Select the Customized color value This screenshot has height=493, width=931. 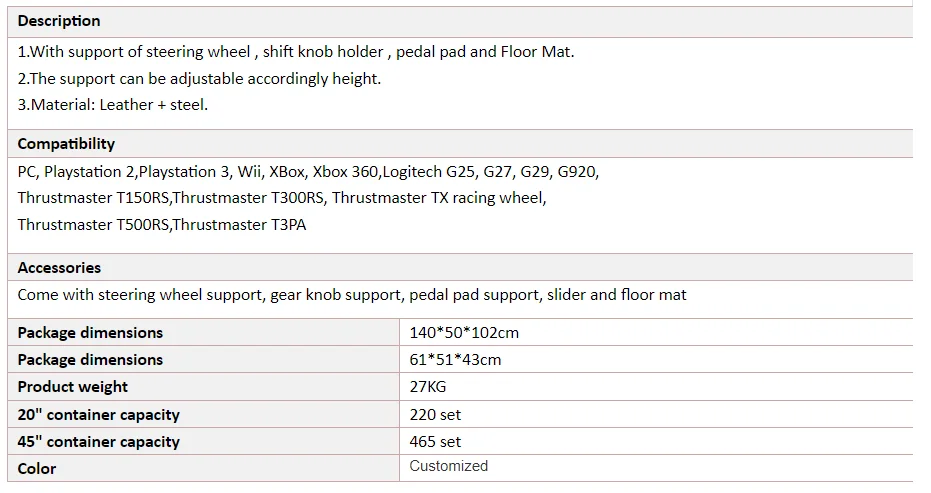point(448,466)
